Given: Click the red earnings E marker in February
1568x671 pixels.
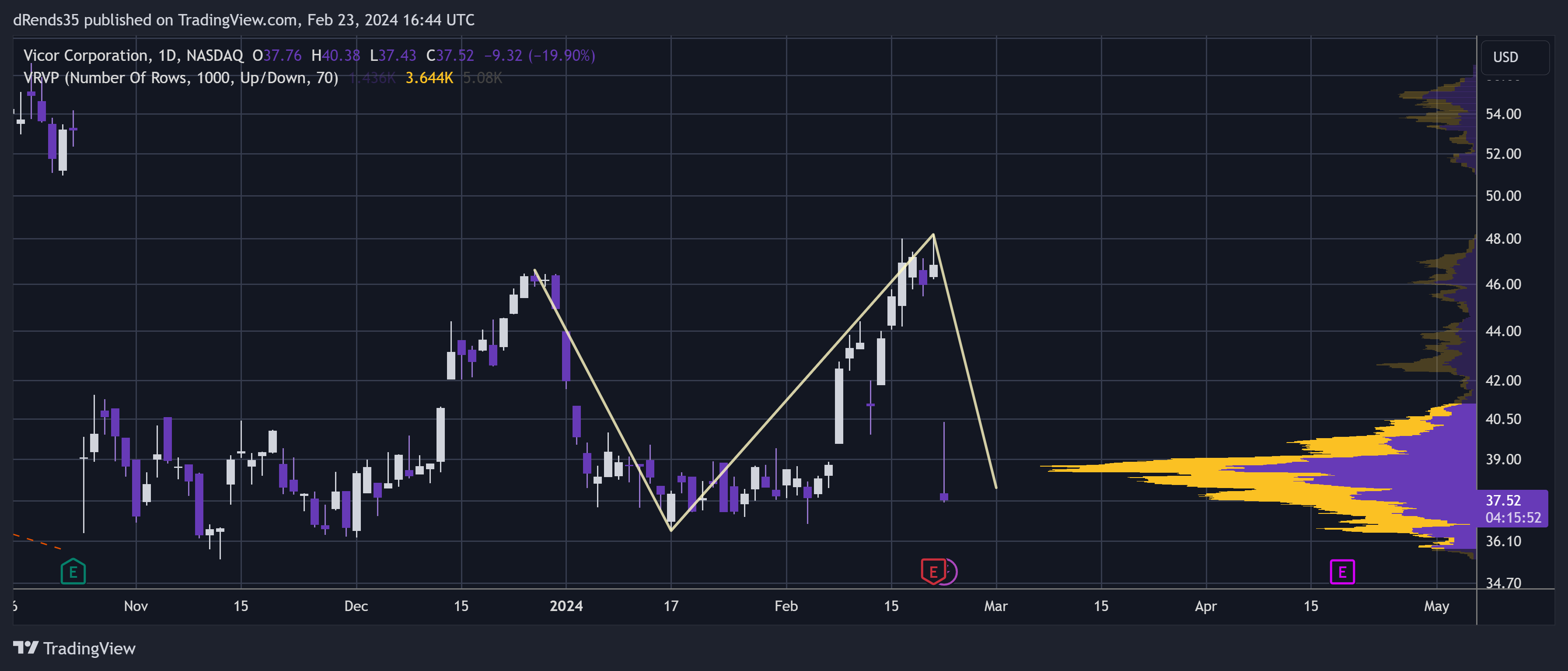Looking at the screenshot, I should point(932,571).
